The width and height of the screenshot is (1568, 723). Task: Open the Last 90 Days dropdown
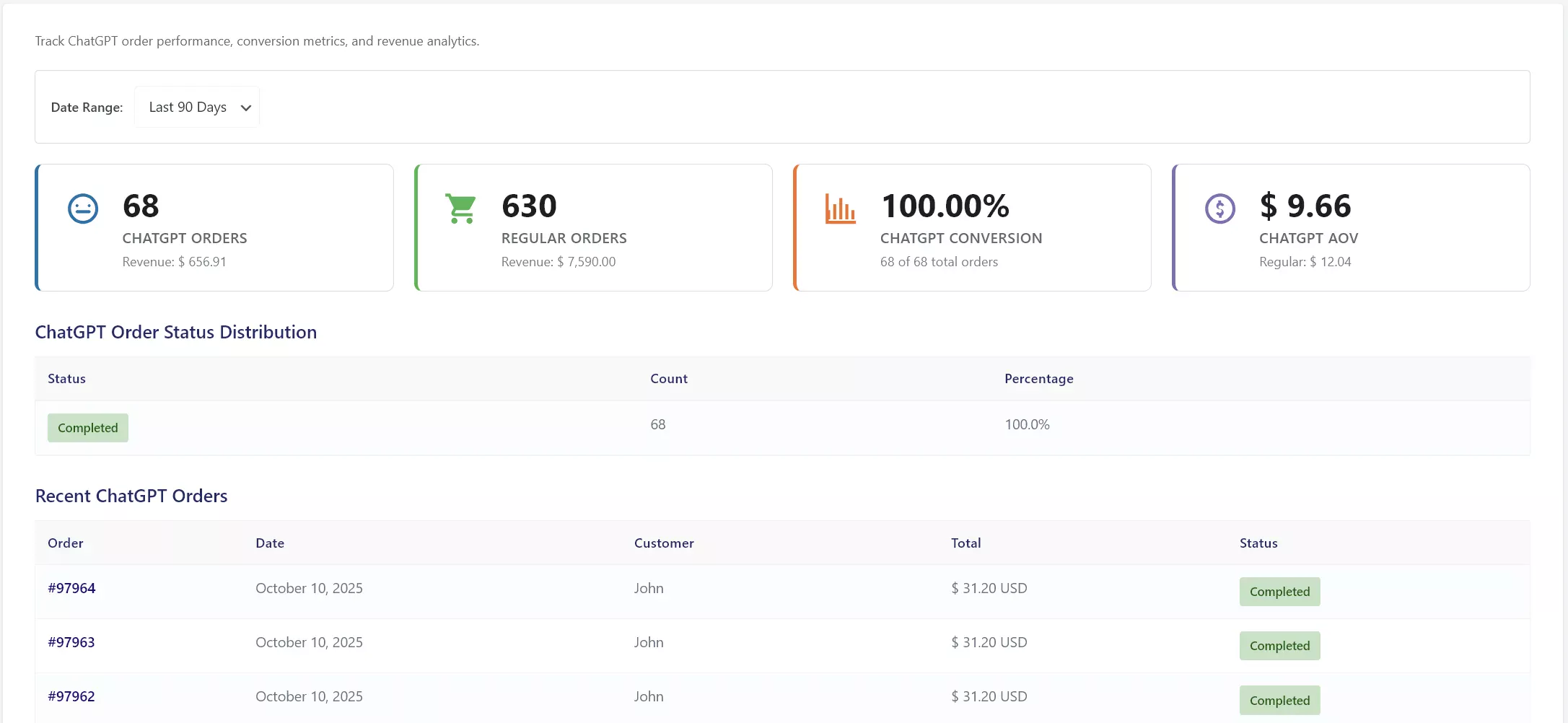[x=196, y=108]
